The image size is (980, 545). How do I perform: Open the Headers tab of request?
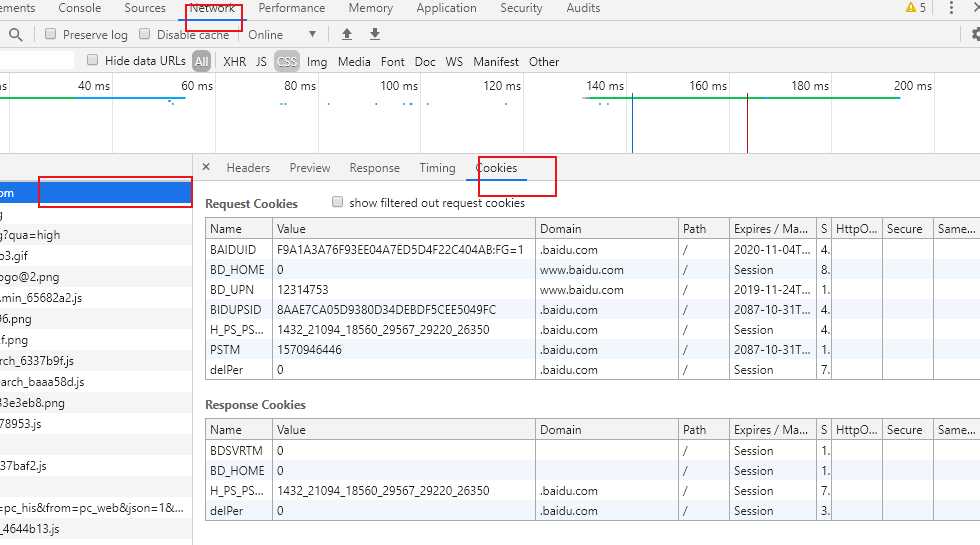pyautogui.click(x=248, y=168)
